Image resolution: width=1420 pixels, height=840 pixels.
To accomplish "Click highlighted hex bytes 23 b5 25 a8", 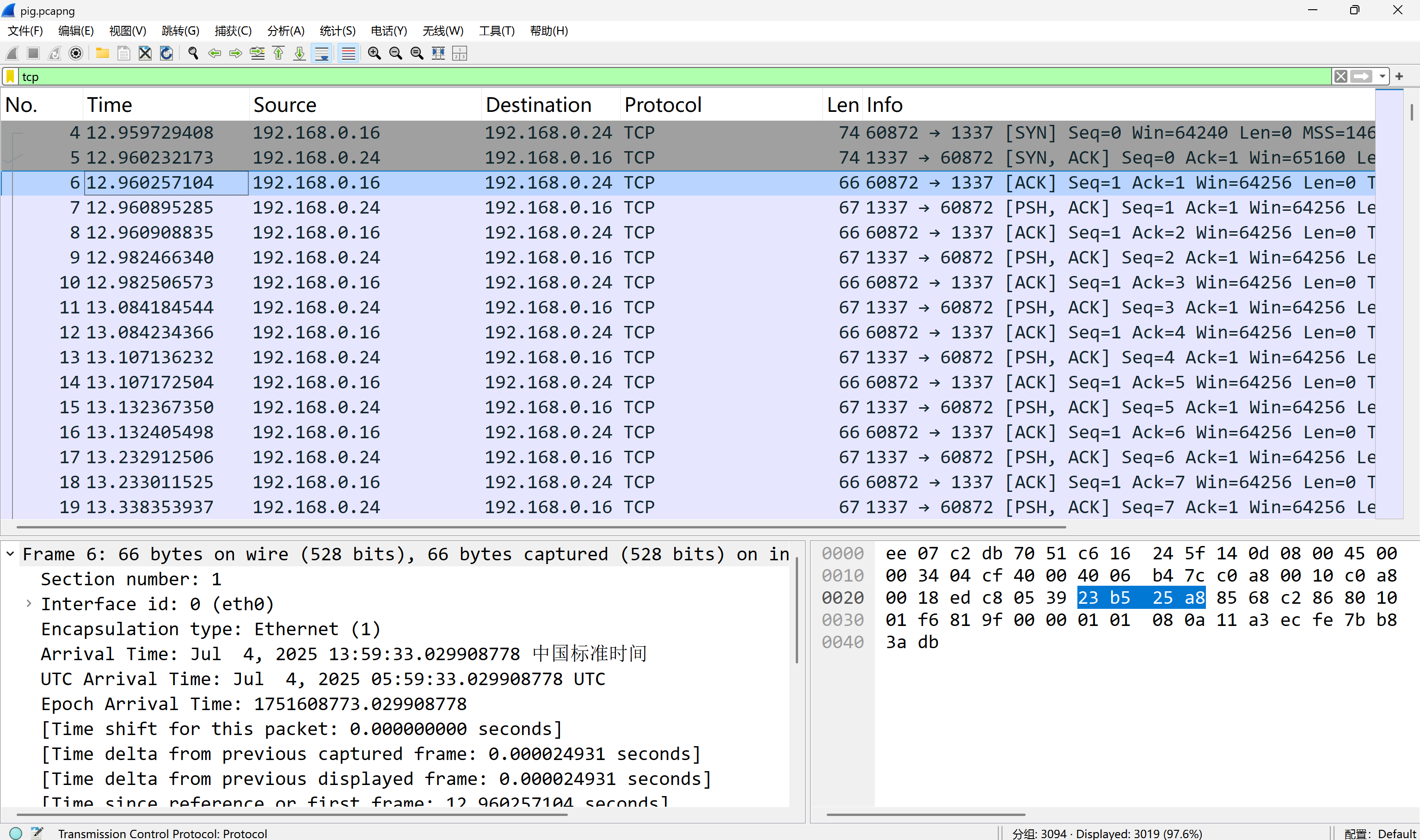I will tap(1141, 598).
